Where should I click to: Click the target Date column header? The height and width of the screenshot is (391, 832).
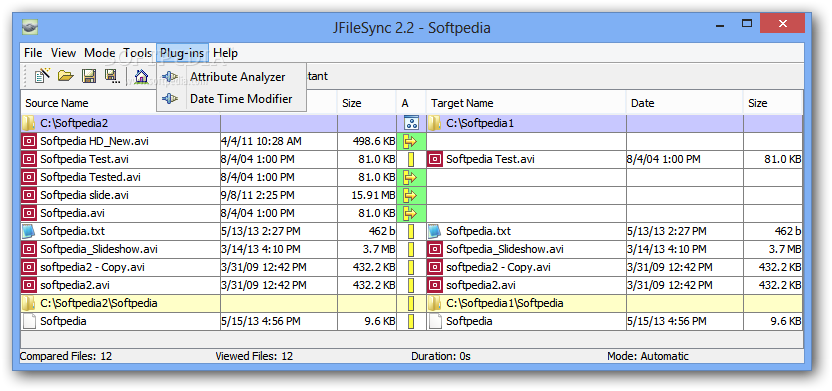coord(685,103)
